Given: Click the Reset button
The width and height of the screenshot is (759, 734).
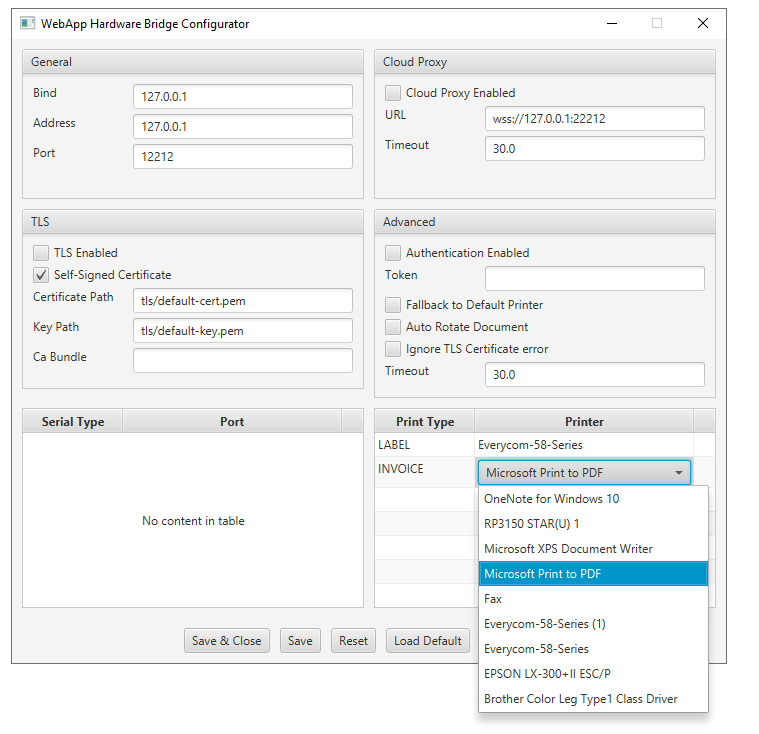Looking at the screenshot, I should [x=353, y=641].
